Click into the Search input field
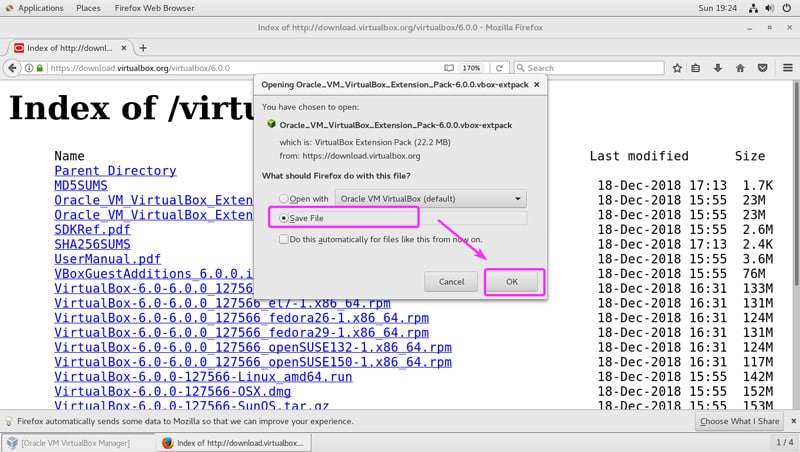 [x=590, y=68]
